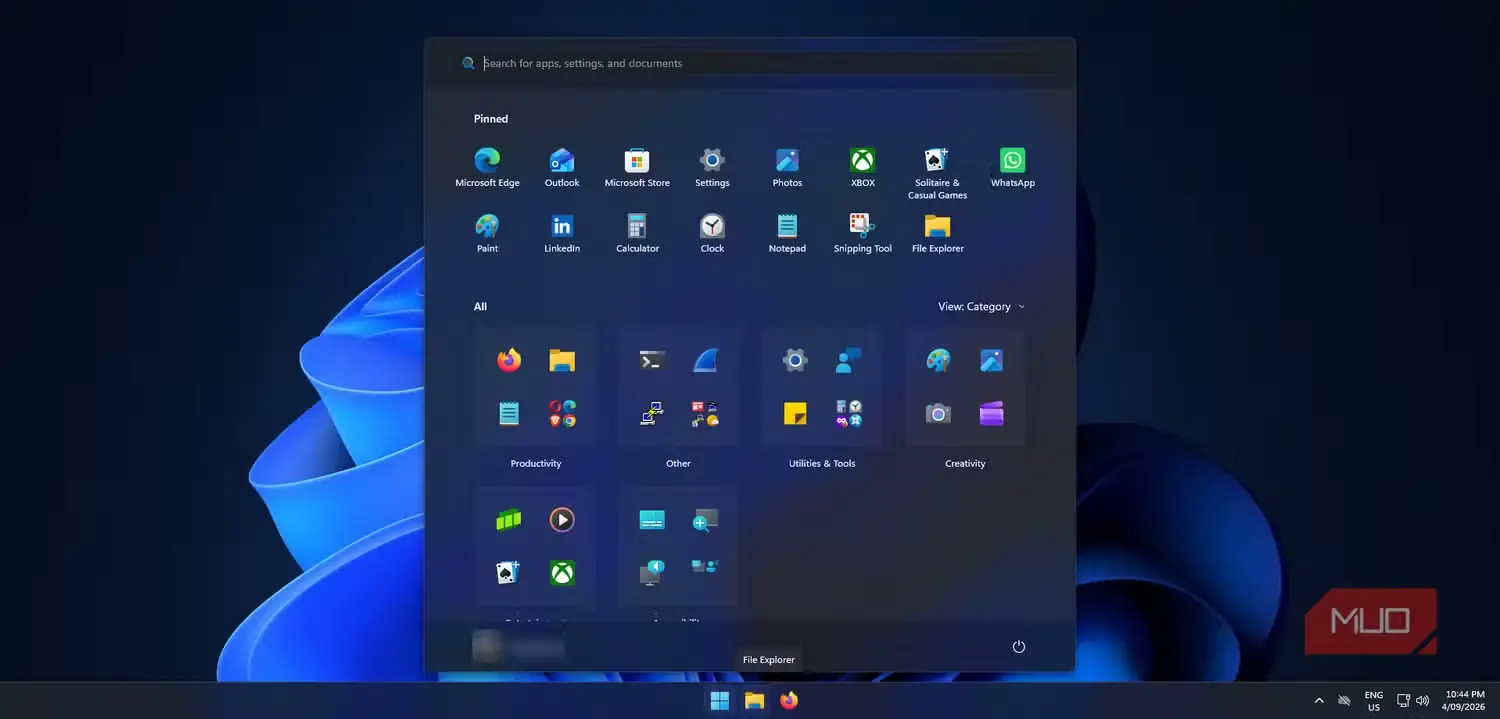
Task: Open the LinkedIn pinned app
Action: point(562,233)
